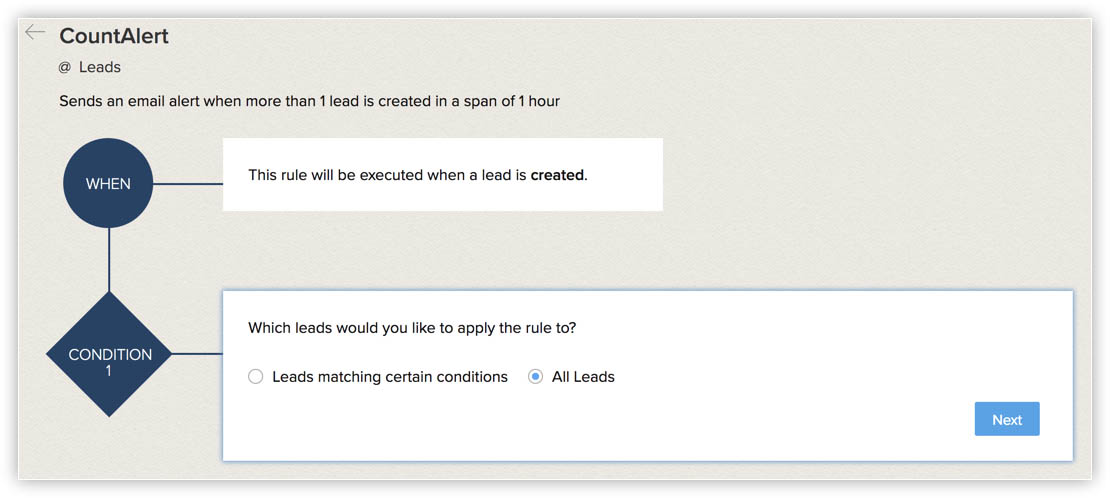Click the "Which leads would you like" question
Screen dimensions: 1110x498
(x=411, y=328)
